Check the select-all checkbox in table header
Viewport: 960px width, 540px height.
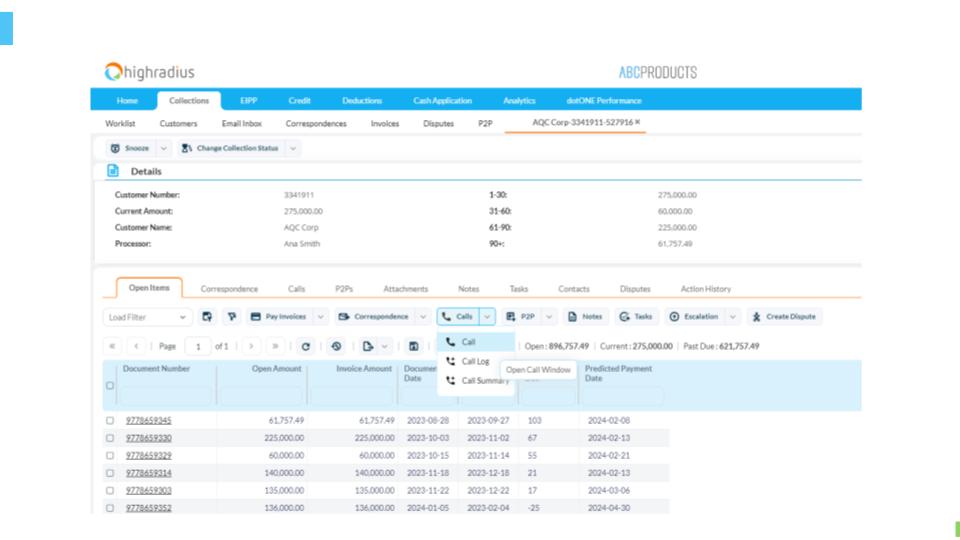(x=110, y=385)
